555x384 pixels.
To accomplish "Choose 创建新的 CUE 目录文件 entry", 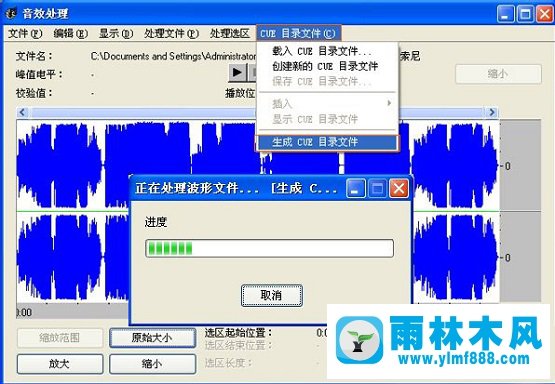I will 325,66.
